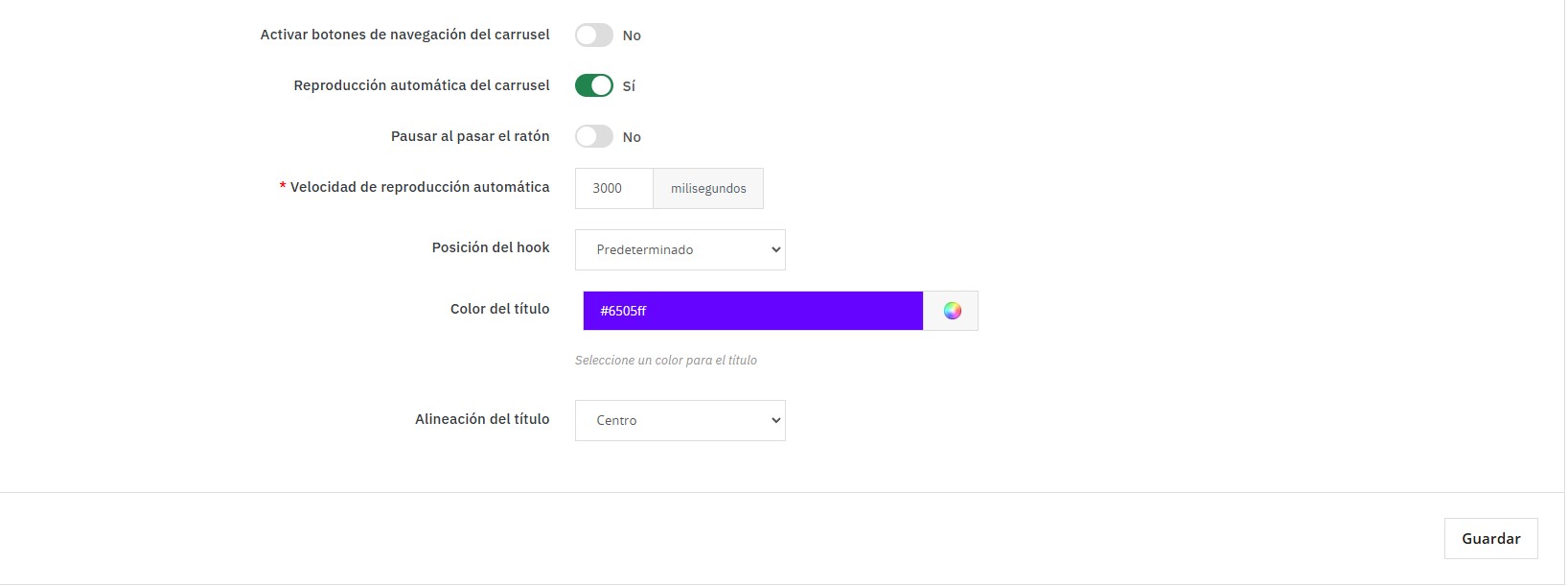Click the No text beside navigation toggle
The width and height of the screenshot is (1568, 586).
click(x=632, y=35)
